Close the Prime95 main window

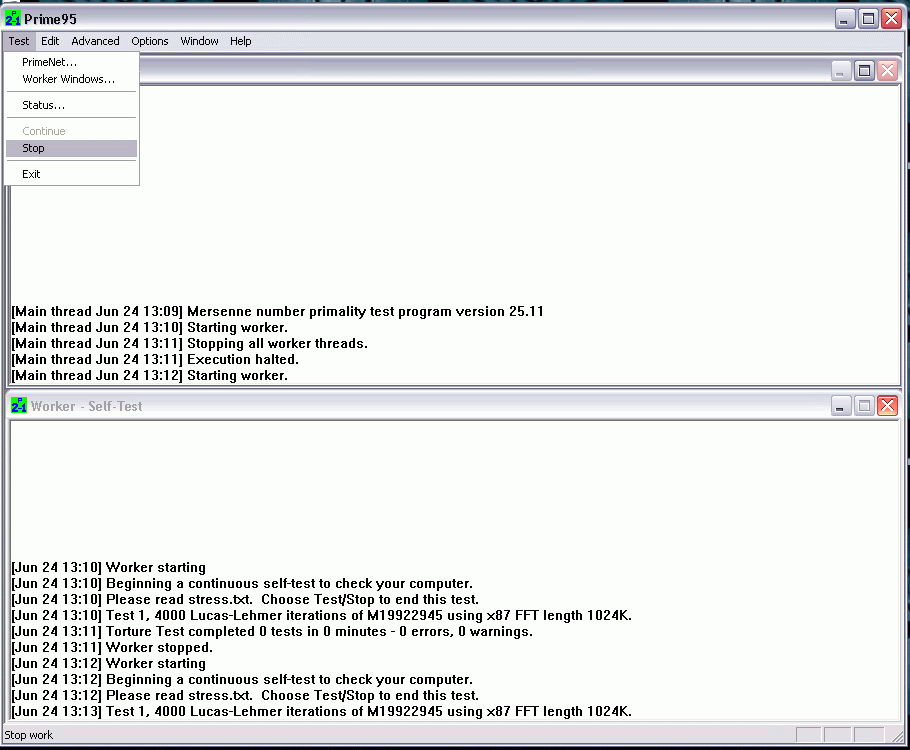pos(891,19)
